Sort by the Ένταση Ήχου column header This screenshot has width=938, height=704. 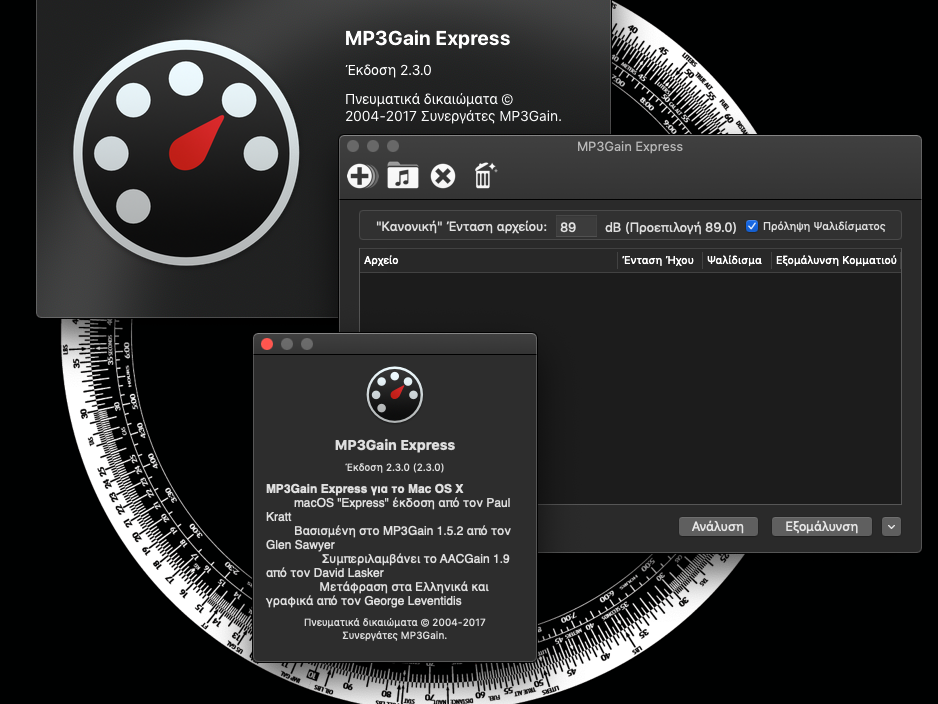click(x=659, y=260)
